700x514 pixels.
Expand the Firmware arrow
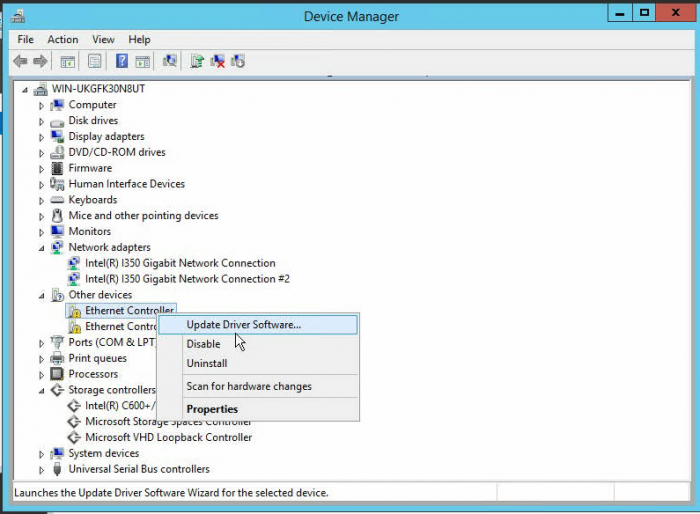coord(41,169)
